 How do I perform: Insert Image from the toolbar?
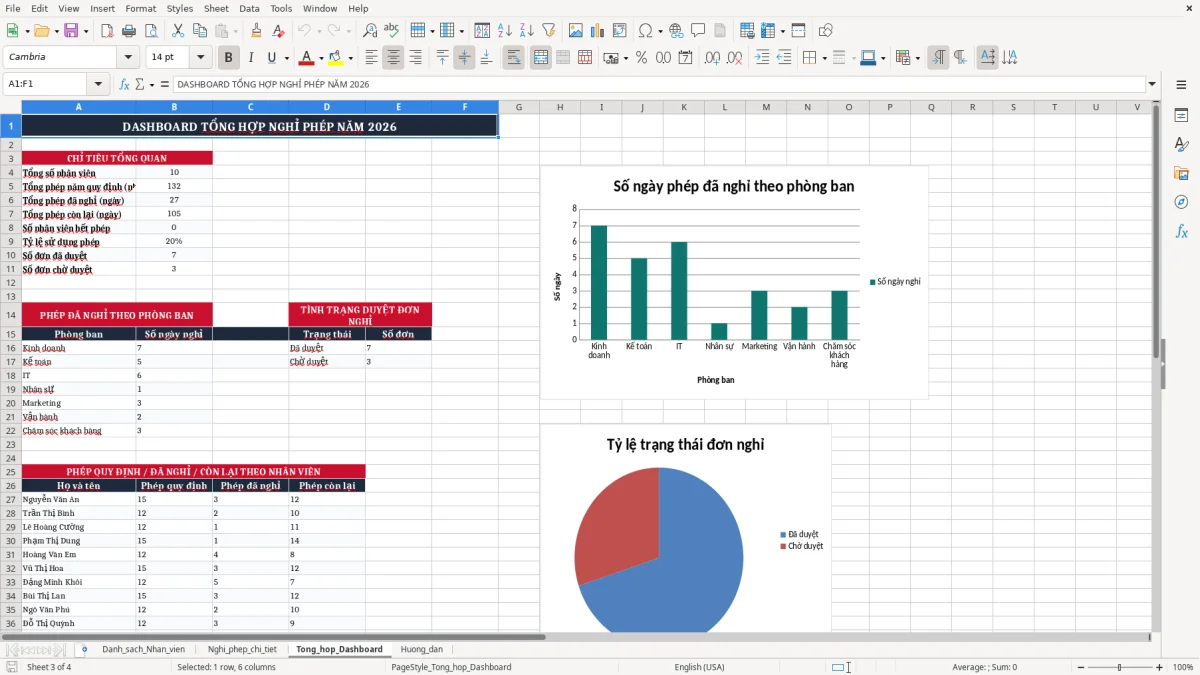574,31
